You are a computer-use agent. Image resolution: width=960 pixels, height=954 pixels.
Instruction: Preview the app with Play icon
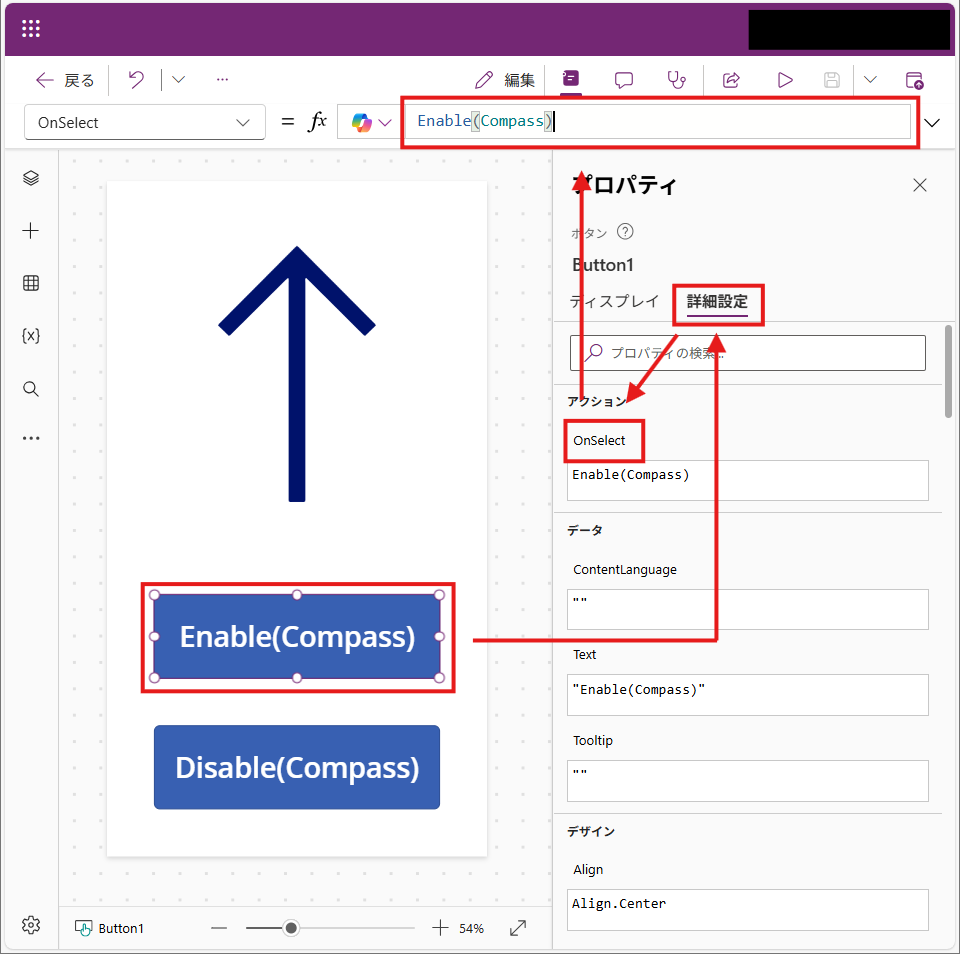785,80
